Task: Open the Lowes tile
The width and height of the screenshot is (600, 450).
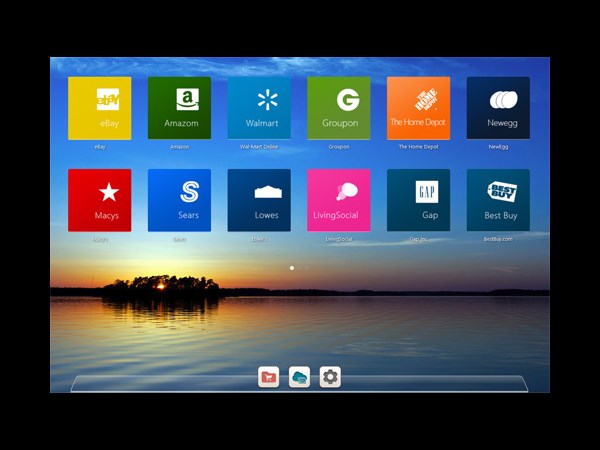Action: (x=259, y=200)
